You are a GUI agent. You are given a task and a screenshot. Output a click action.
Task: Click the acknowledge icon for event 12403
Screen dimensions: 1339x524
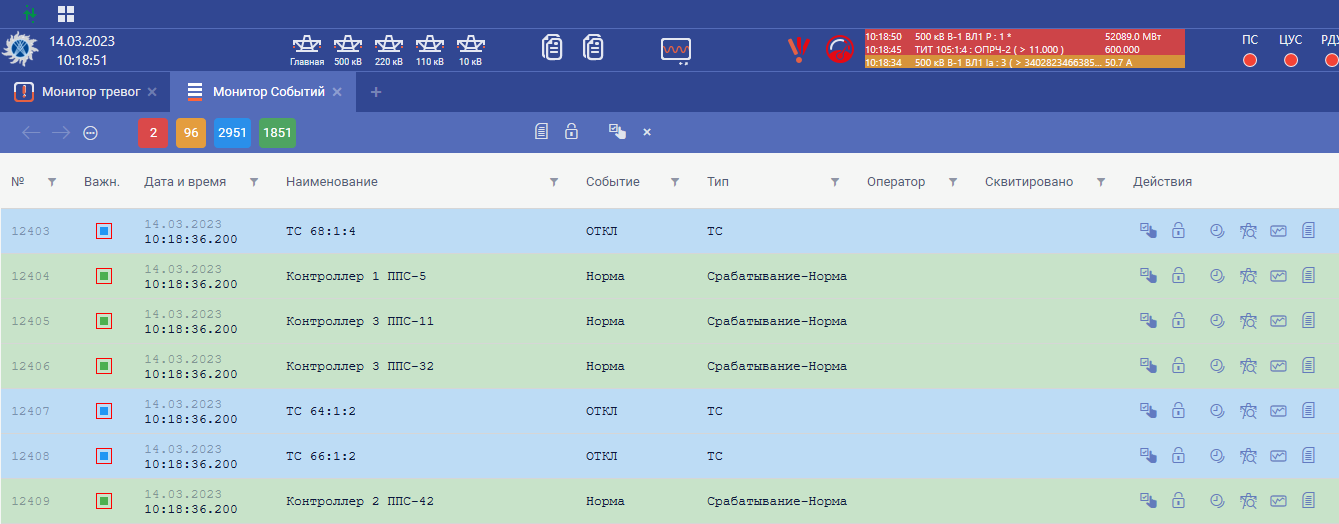pyautogui.click(x=1148, y=231)
